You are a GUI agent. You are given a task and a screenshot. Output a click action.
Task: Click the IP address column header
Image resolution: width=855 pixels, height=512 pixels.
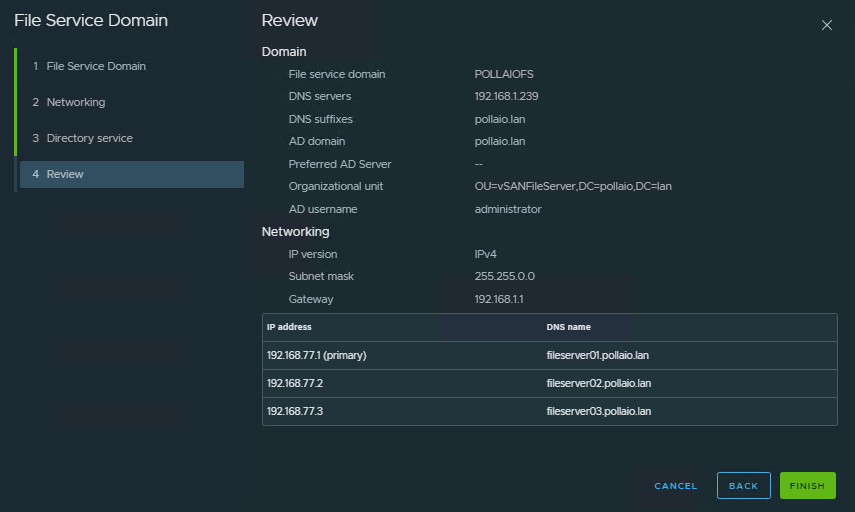click(x=289, y=327)
